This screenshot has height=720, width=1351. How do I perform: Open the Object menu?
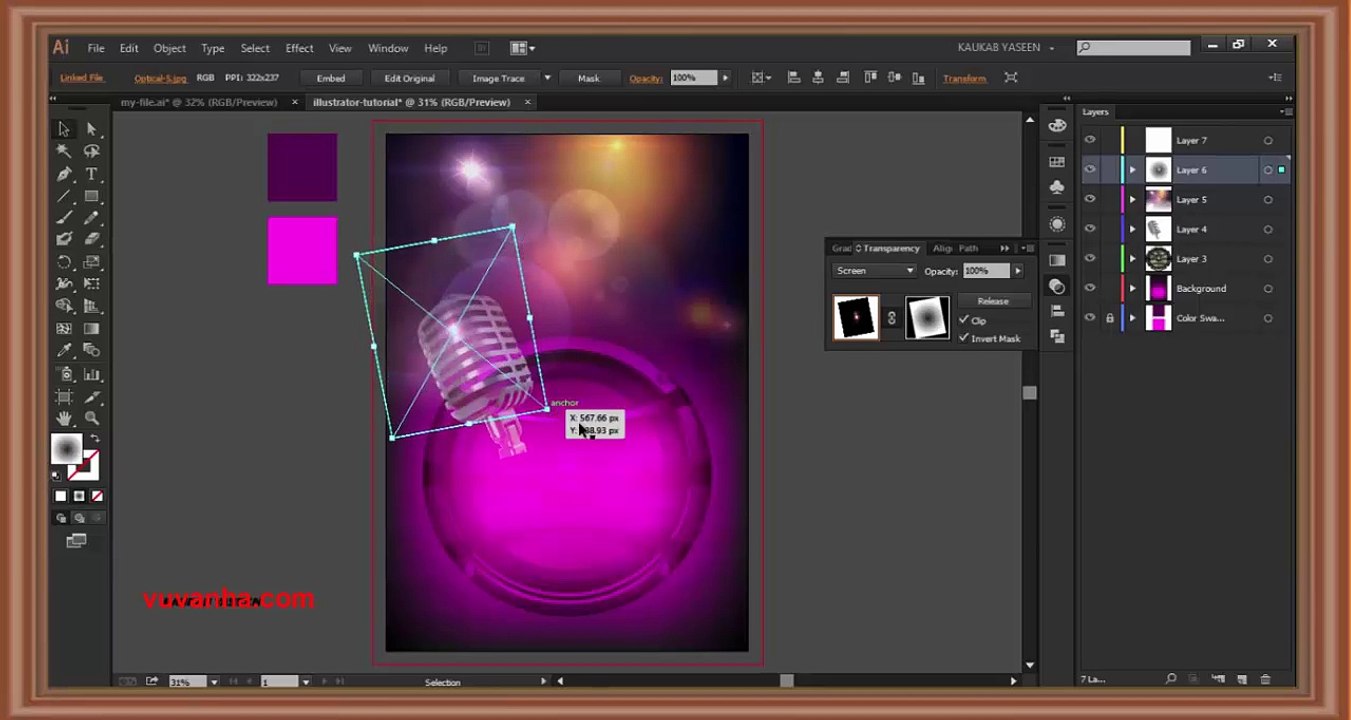point(169,48)
